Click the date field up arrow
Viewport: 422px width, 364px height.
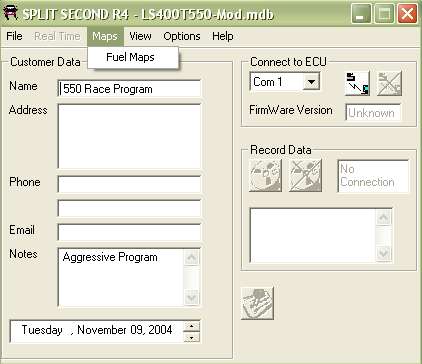[192, 326]
